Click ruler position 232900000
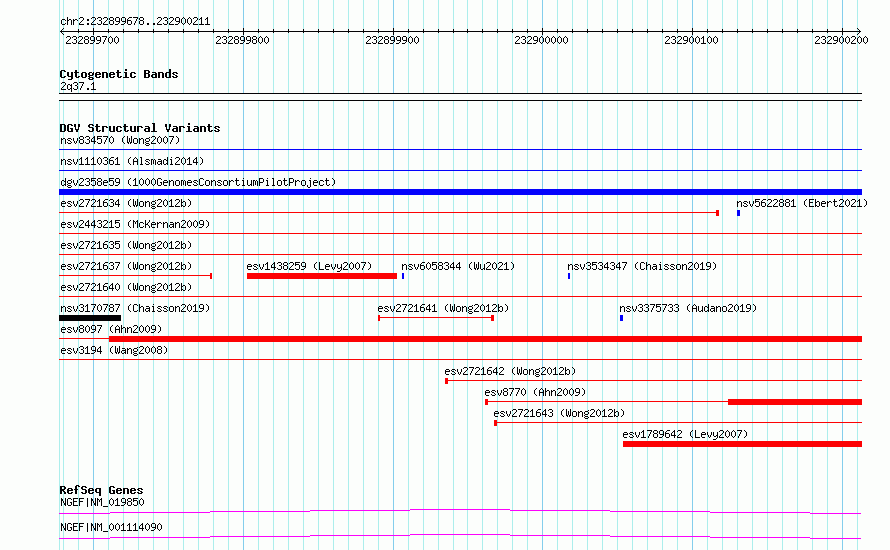Screen dimensions: 890x550 click(x=541, y=40)
